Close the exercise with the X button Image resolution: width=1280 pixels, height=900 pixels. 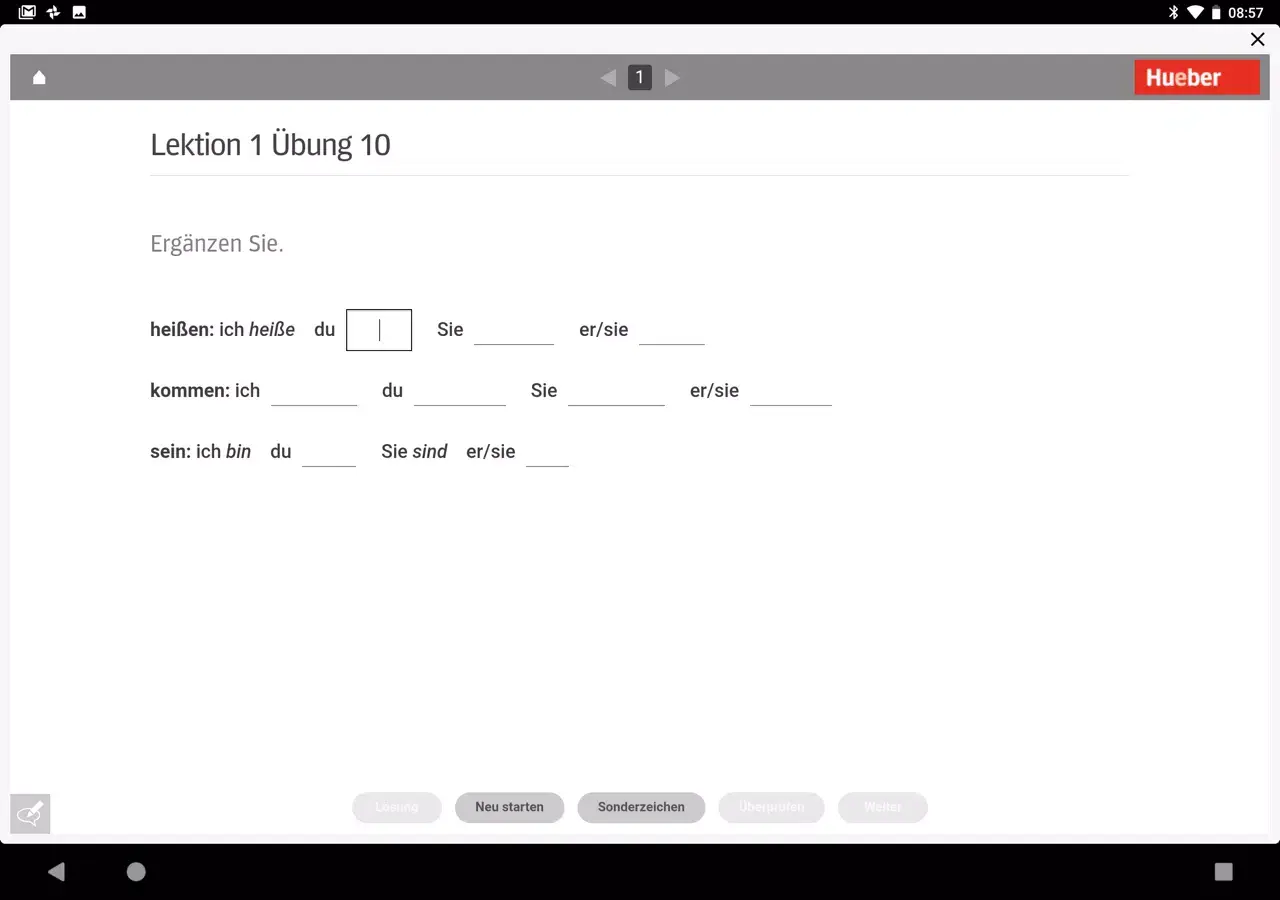(1257, 39)
